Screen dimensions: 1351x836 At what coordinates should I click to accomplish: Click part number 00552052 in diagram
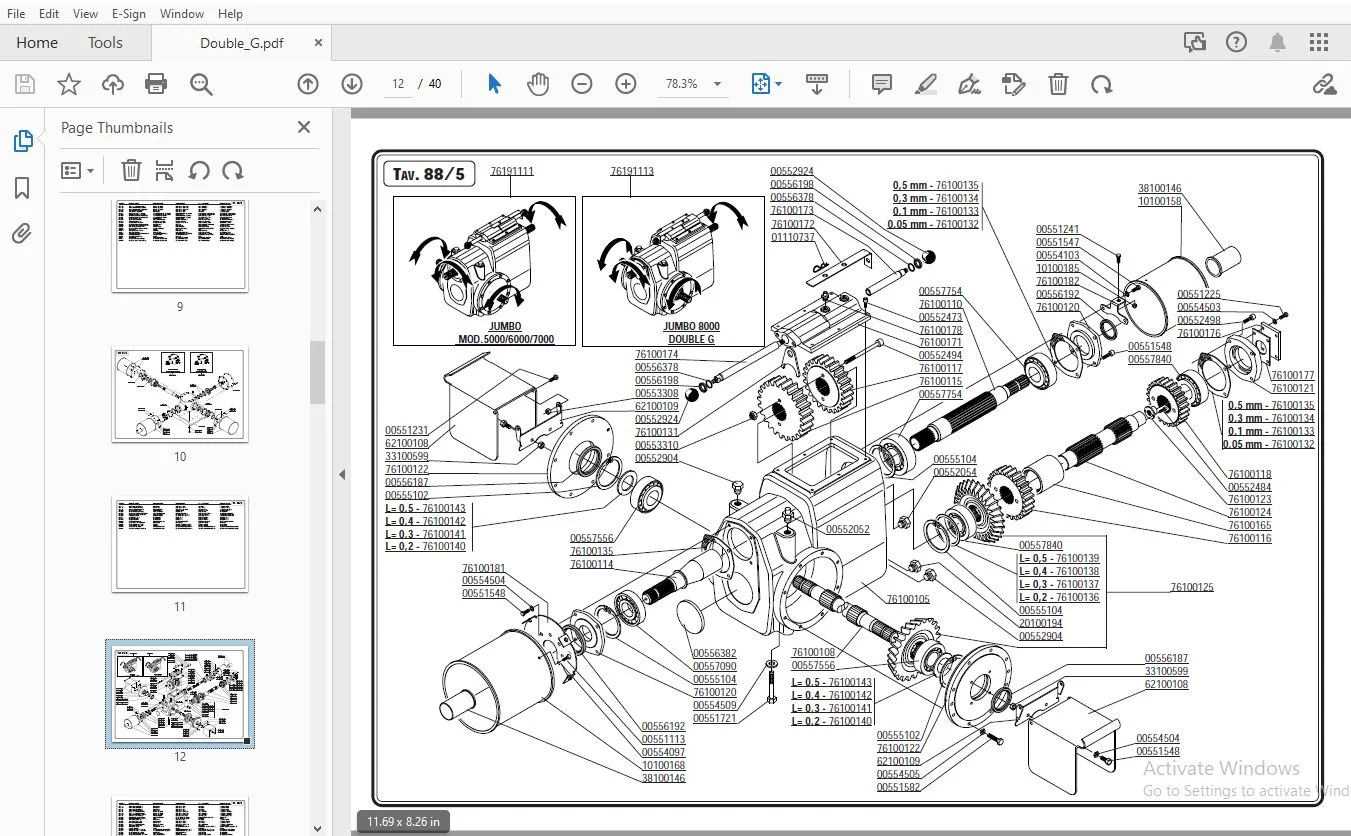pyautogui.click(x=848, y=529)
